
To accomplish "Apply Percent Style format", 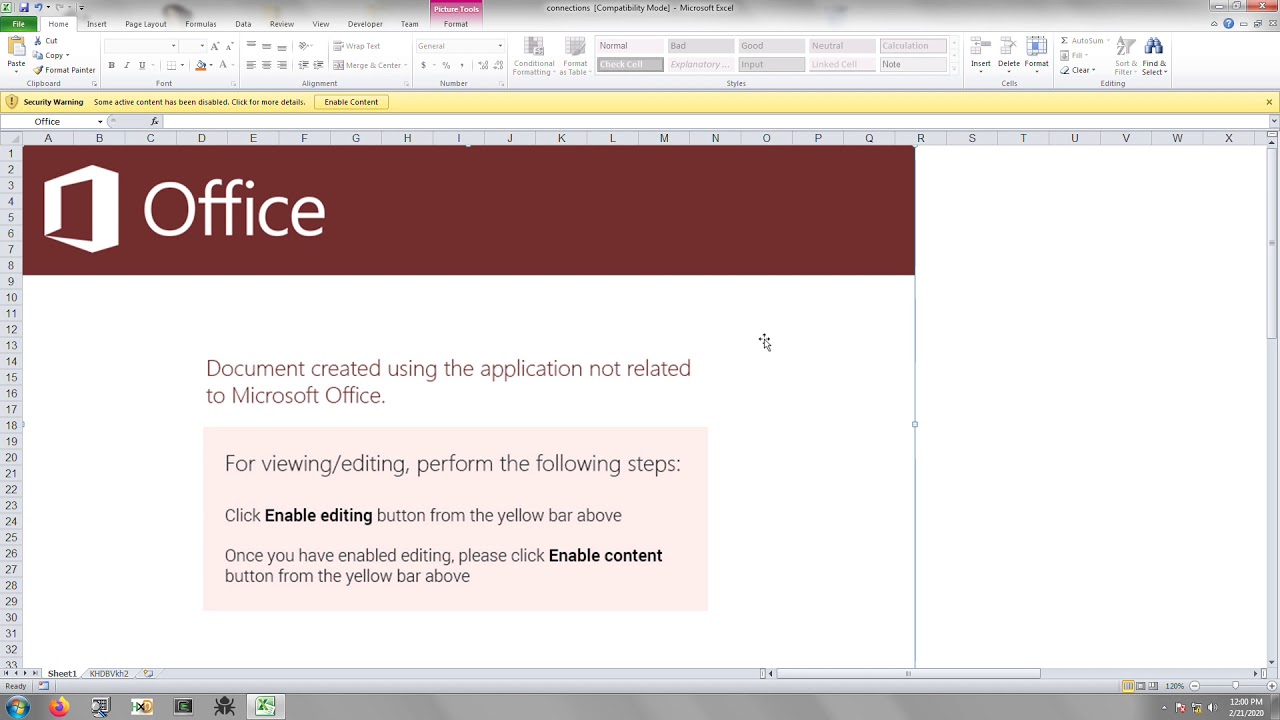I will pyautogui.click(x=446, y=65).
